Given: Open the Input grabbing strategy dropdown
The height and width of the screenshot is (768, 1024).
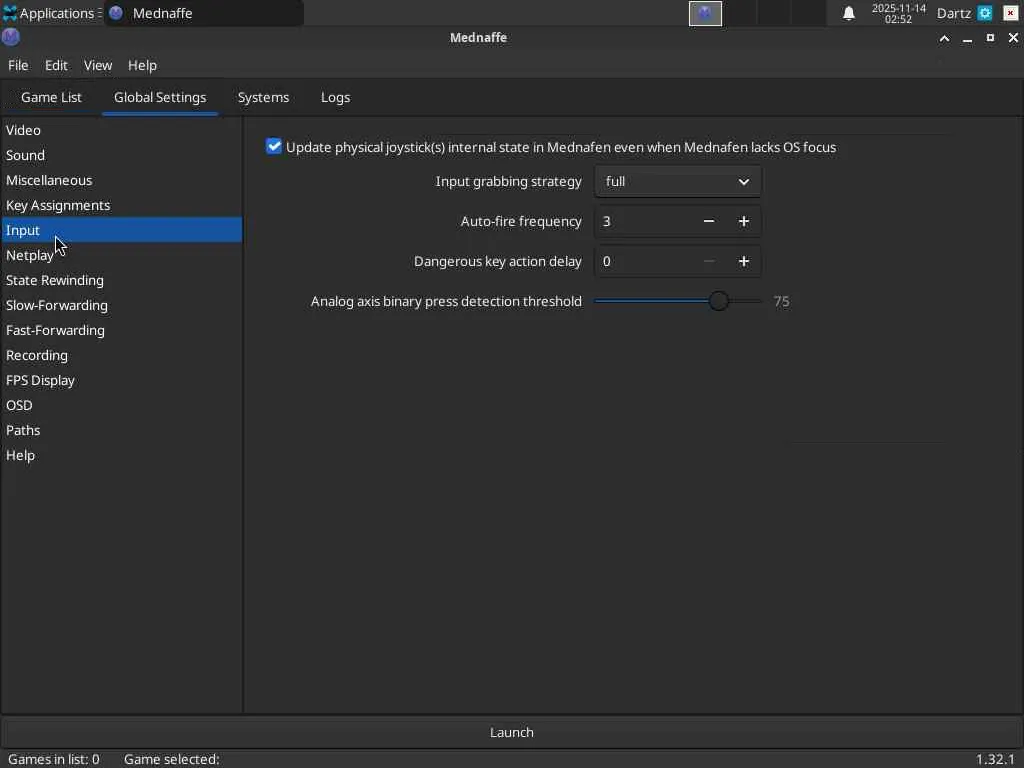Looking at the screenshot, I should click(677, 181).
